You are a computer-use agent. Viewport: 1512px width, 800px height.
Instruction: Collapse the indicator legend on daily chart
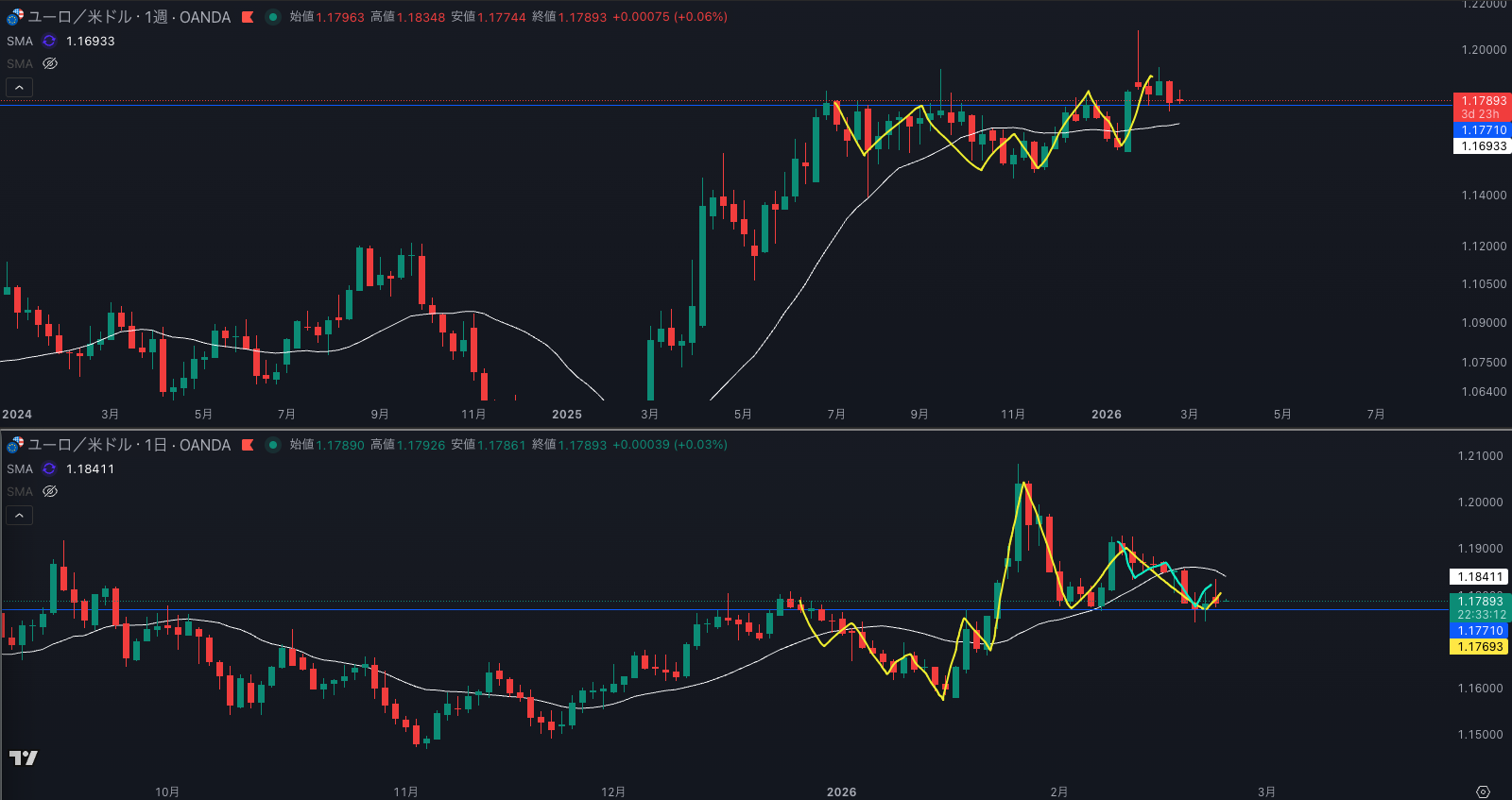pos(19,515)
